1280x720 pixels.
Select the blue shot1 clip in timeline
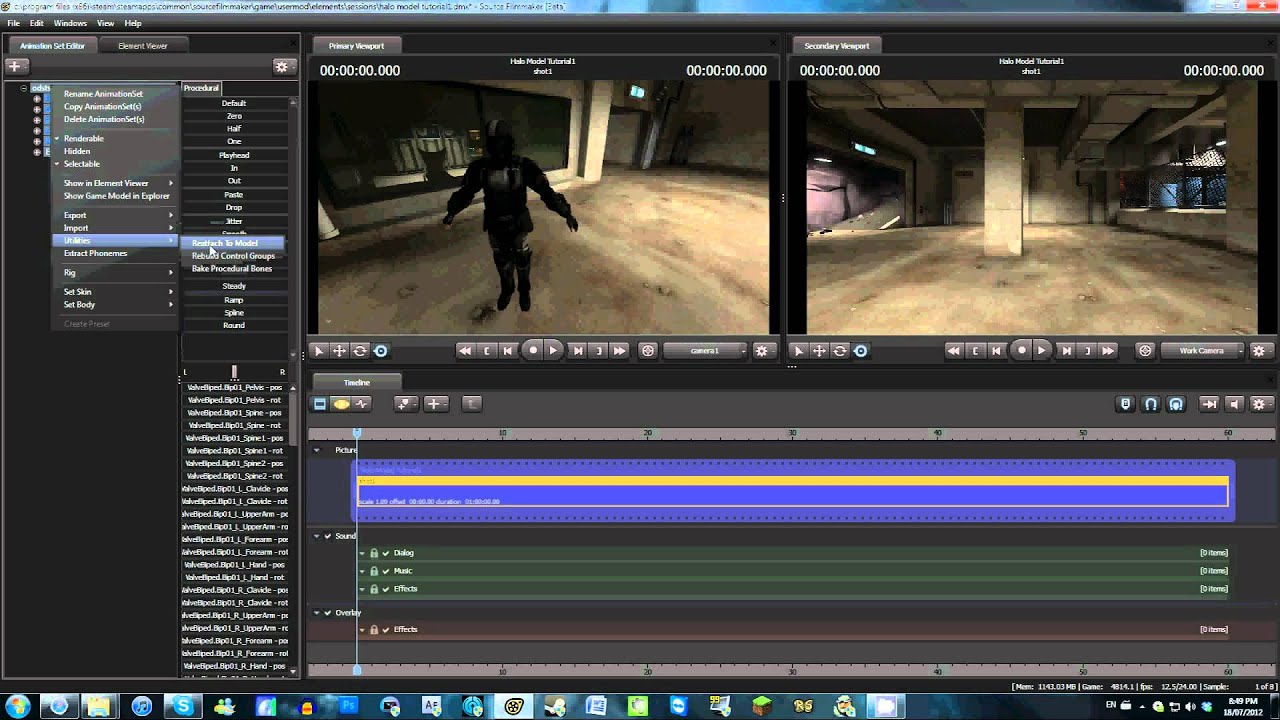coord(794,490)
